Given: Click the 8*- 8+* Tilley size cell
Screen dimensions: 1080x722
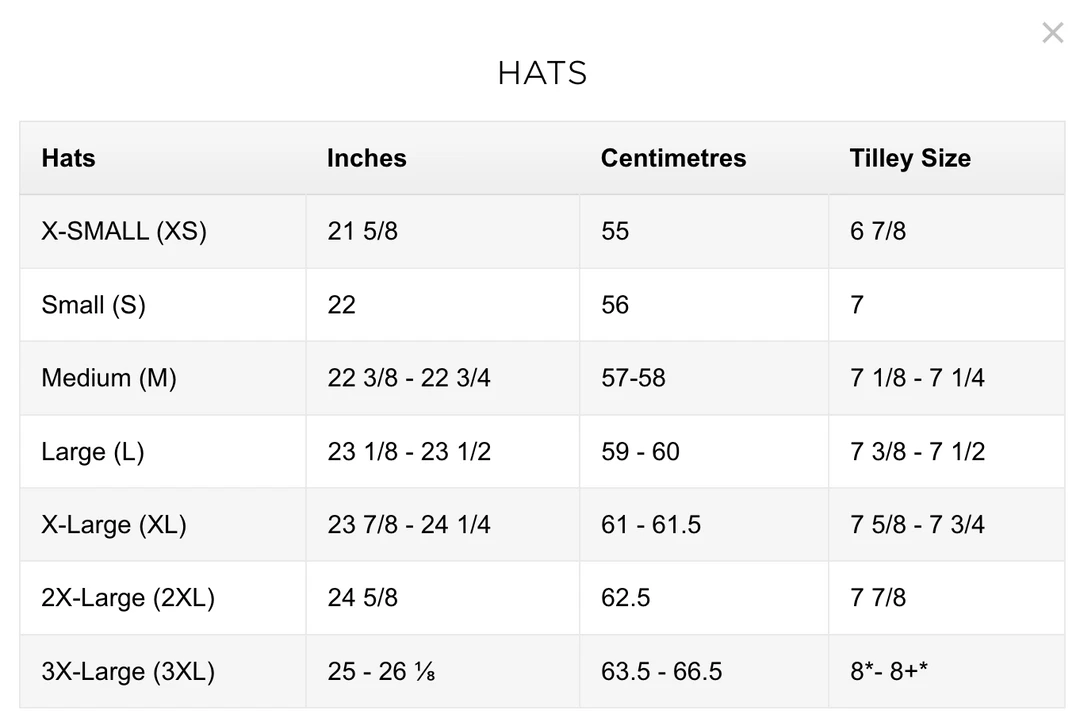Looking at the screenshot, I should click(x=889, y=671).
